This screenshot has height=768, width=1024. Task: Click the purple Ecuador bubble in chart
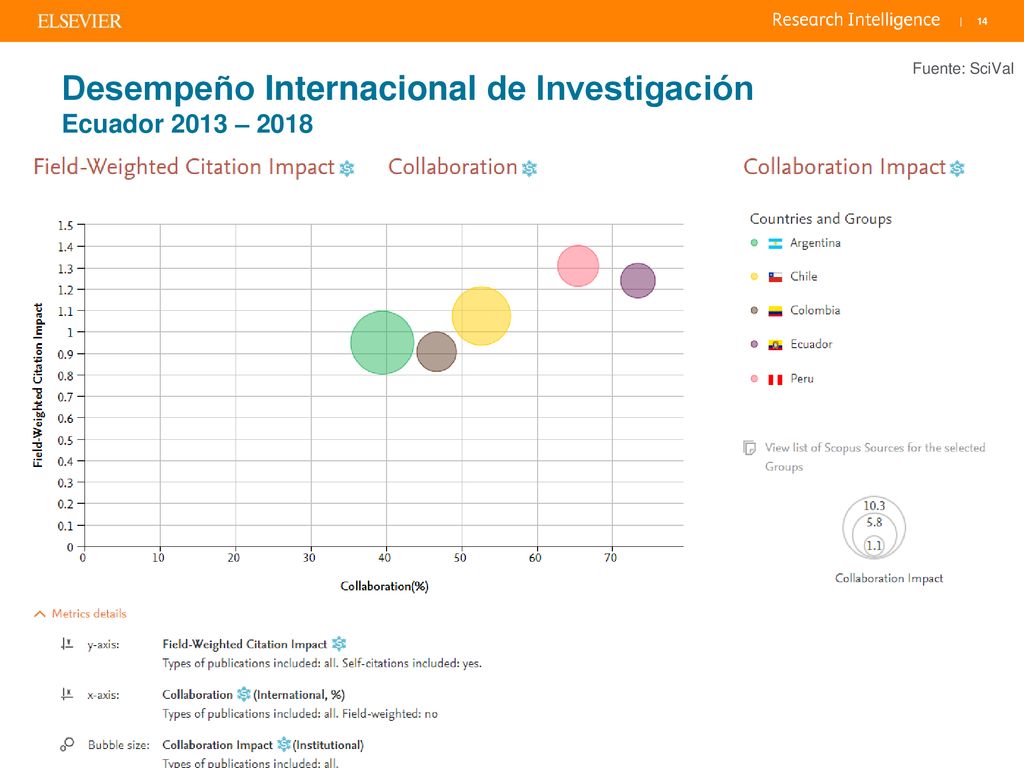[637, 280]
